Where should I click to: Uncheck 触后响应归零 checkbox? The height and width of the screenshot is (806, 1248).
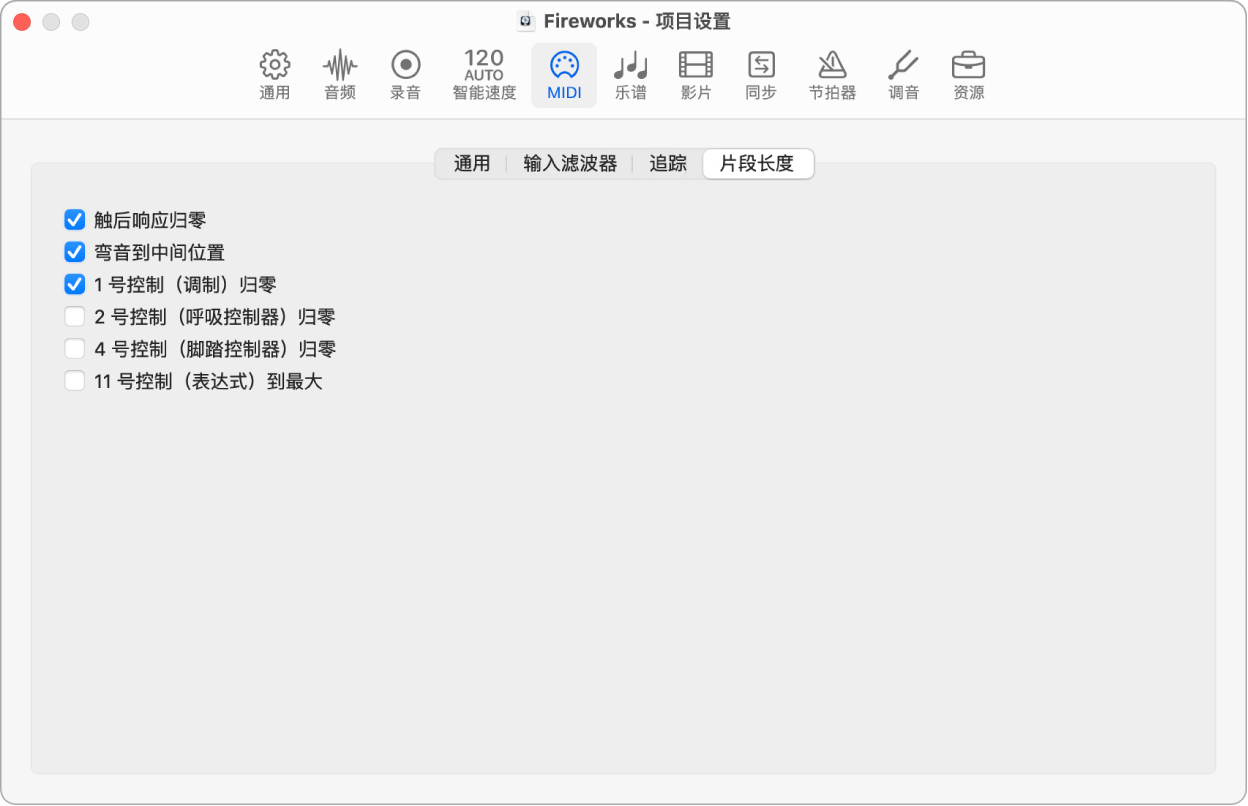pyautogui.click(x=74, y=220)
